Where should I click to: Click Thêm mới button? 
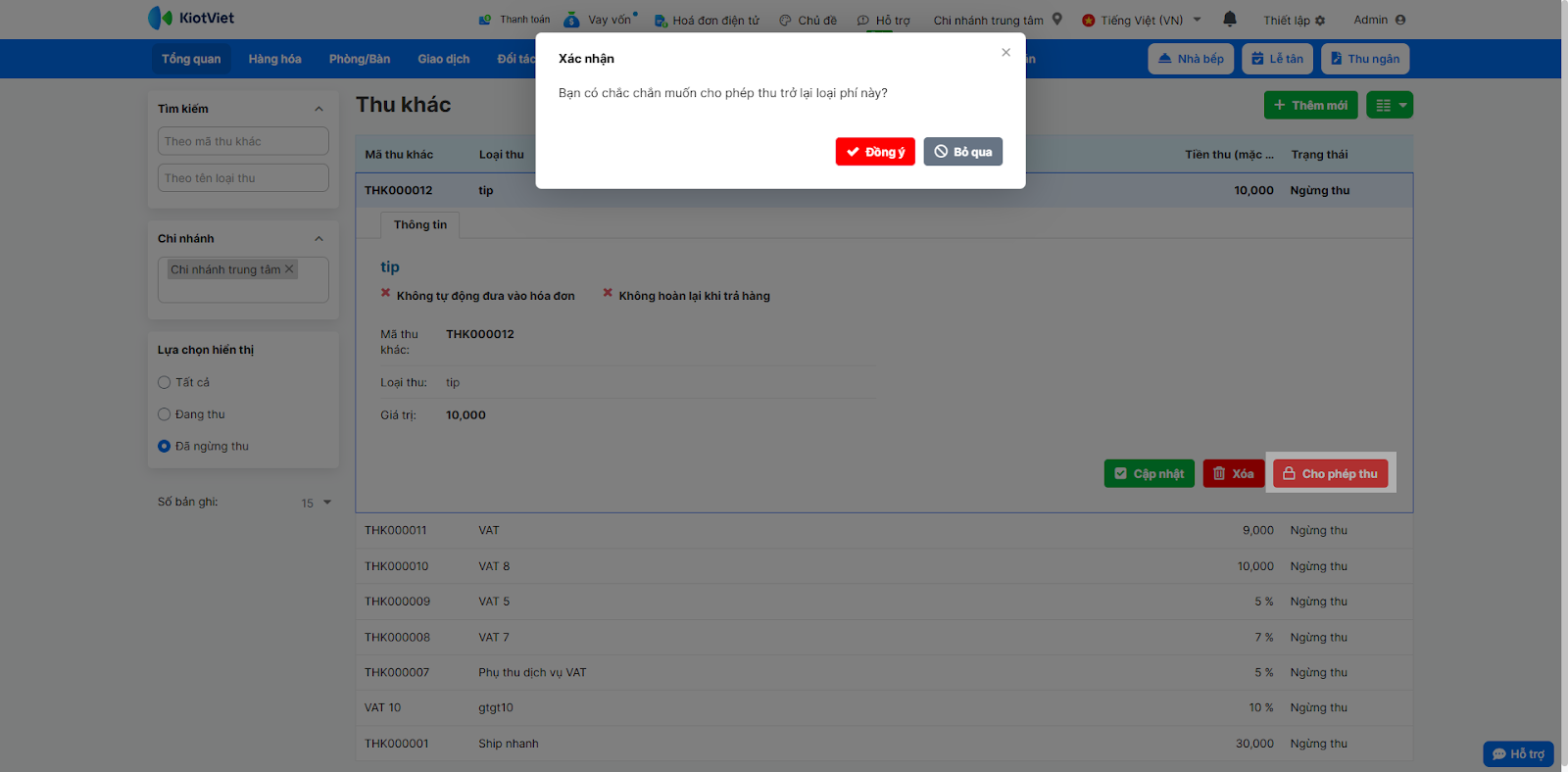pos(1310,105)
